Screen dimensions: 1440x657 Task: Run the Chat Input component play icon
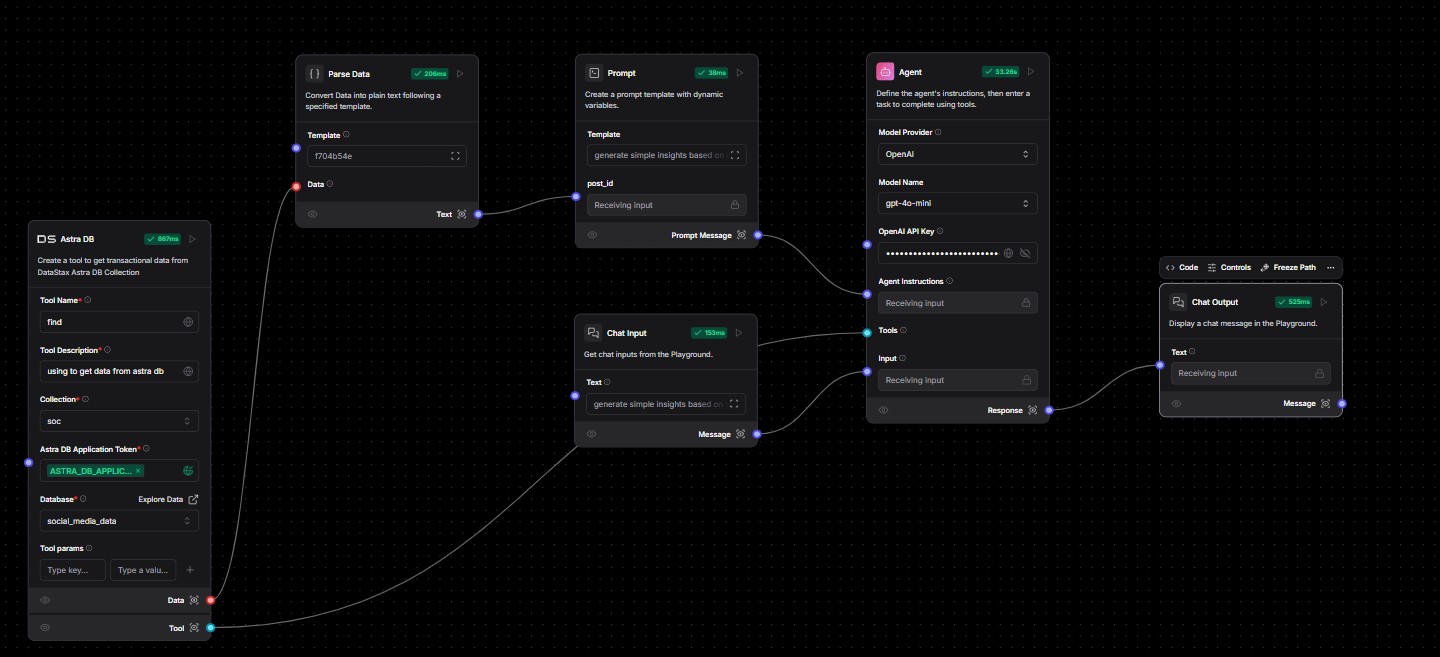click(x=739, y=333)
